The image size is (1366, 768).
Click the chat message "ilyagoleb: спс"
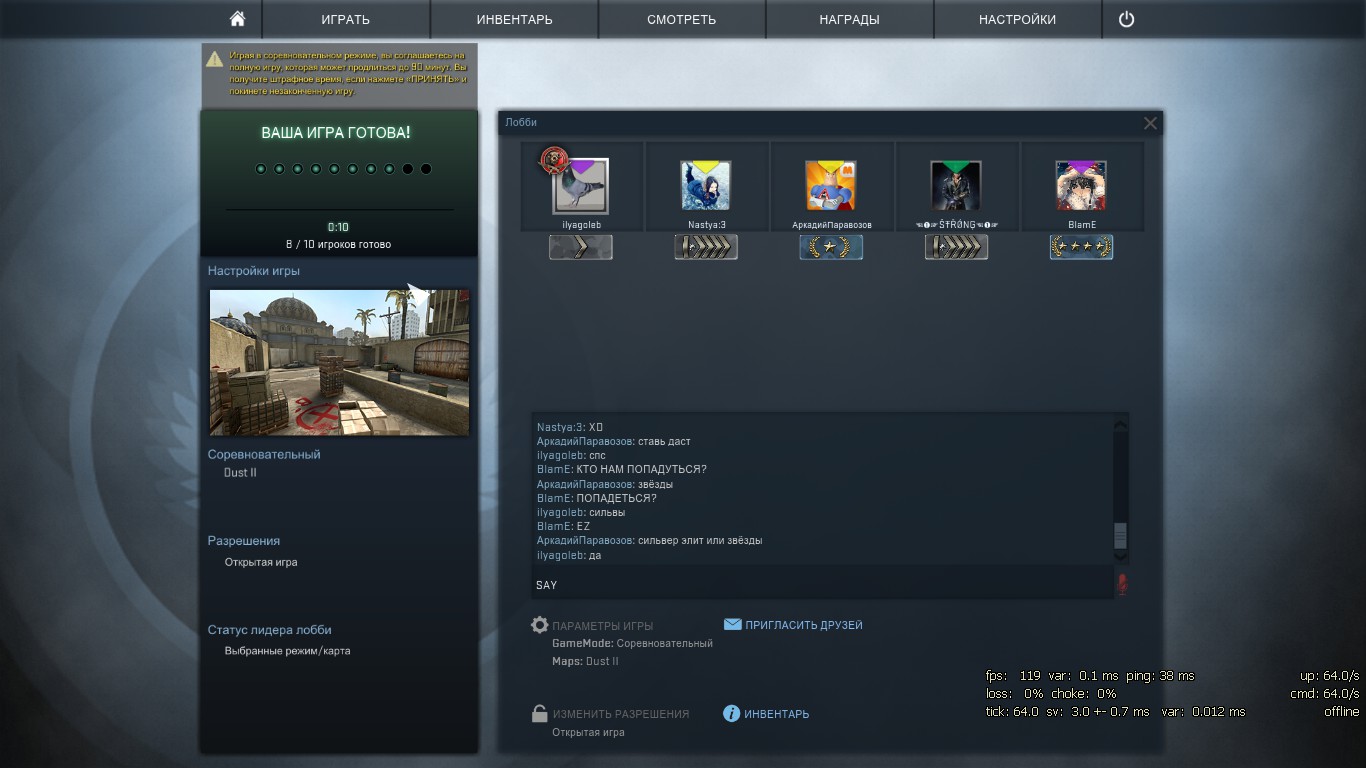[571, 455]
